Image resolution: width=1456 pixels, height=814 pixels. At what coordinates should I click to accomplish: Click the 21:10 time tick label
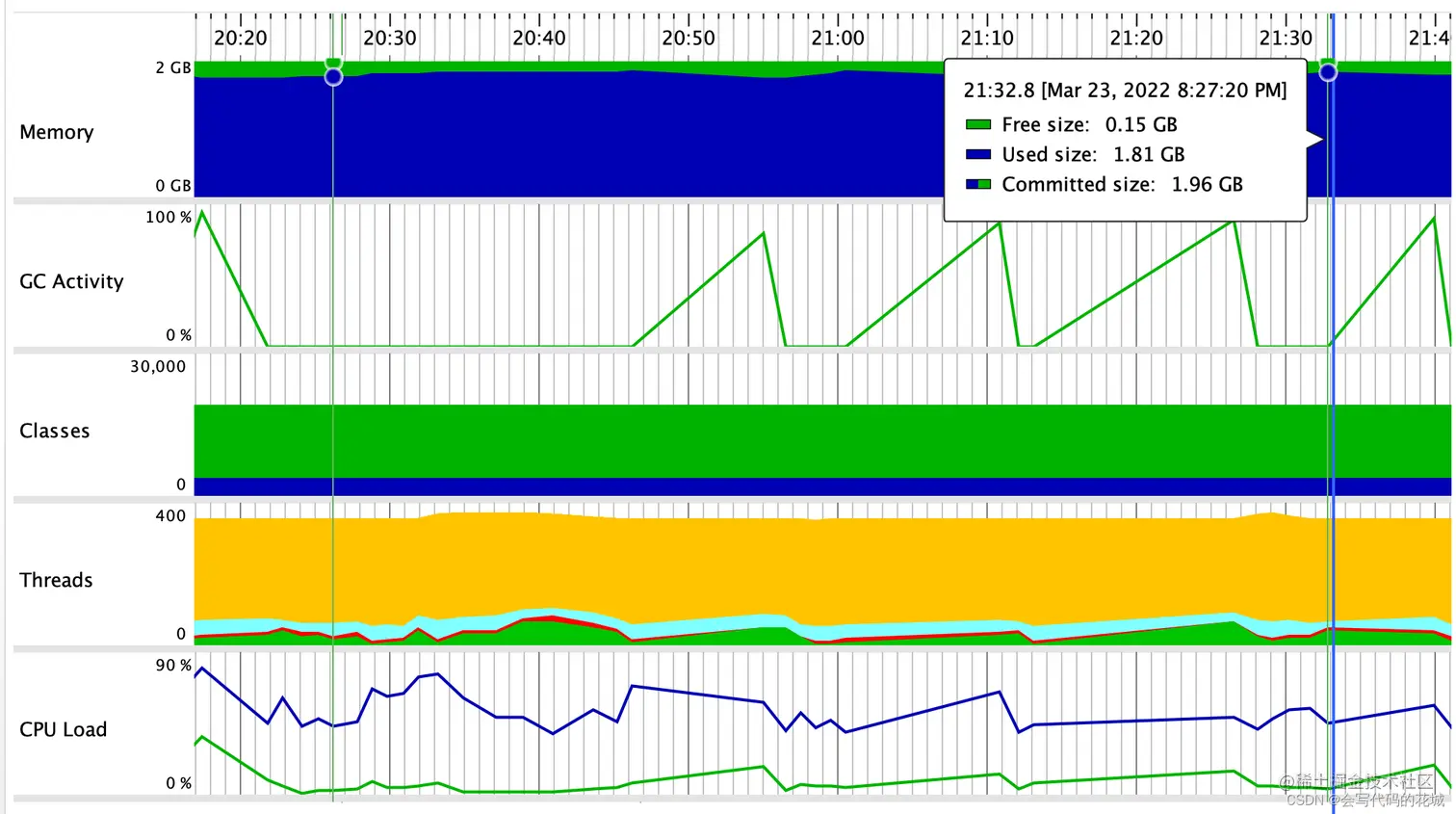click(x=987, y=39)
